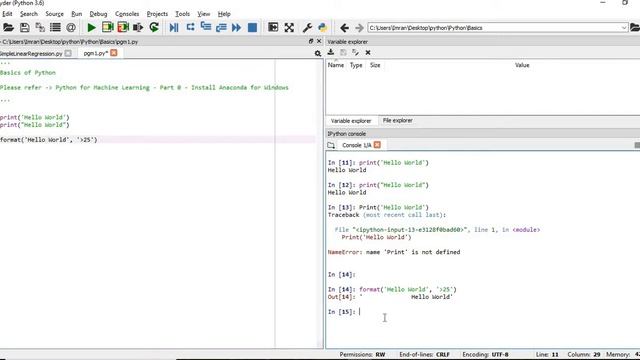
Task: Run current cell and advance
Action: [123, 27]
